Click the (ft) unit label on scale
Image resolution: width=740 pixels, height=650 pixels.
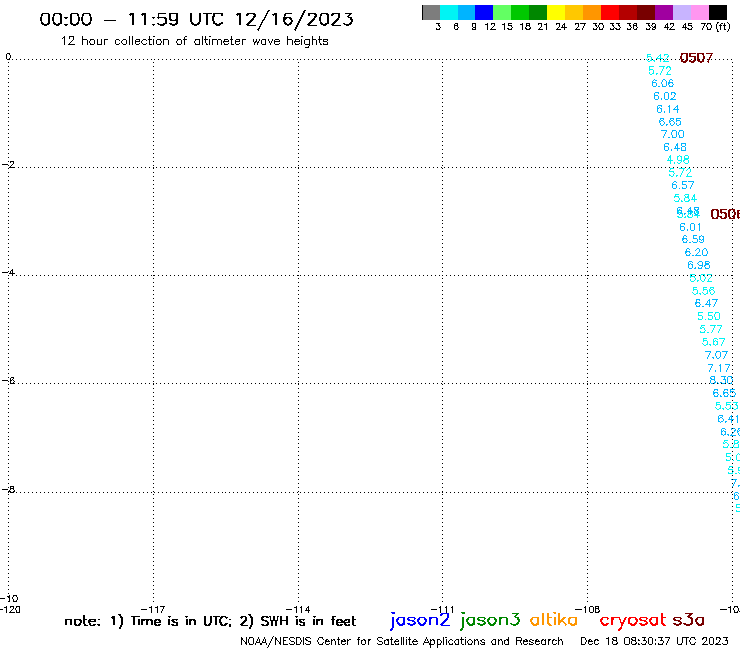[x=723, y=26]
